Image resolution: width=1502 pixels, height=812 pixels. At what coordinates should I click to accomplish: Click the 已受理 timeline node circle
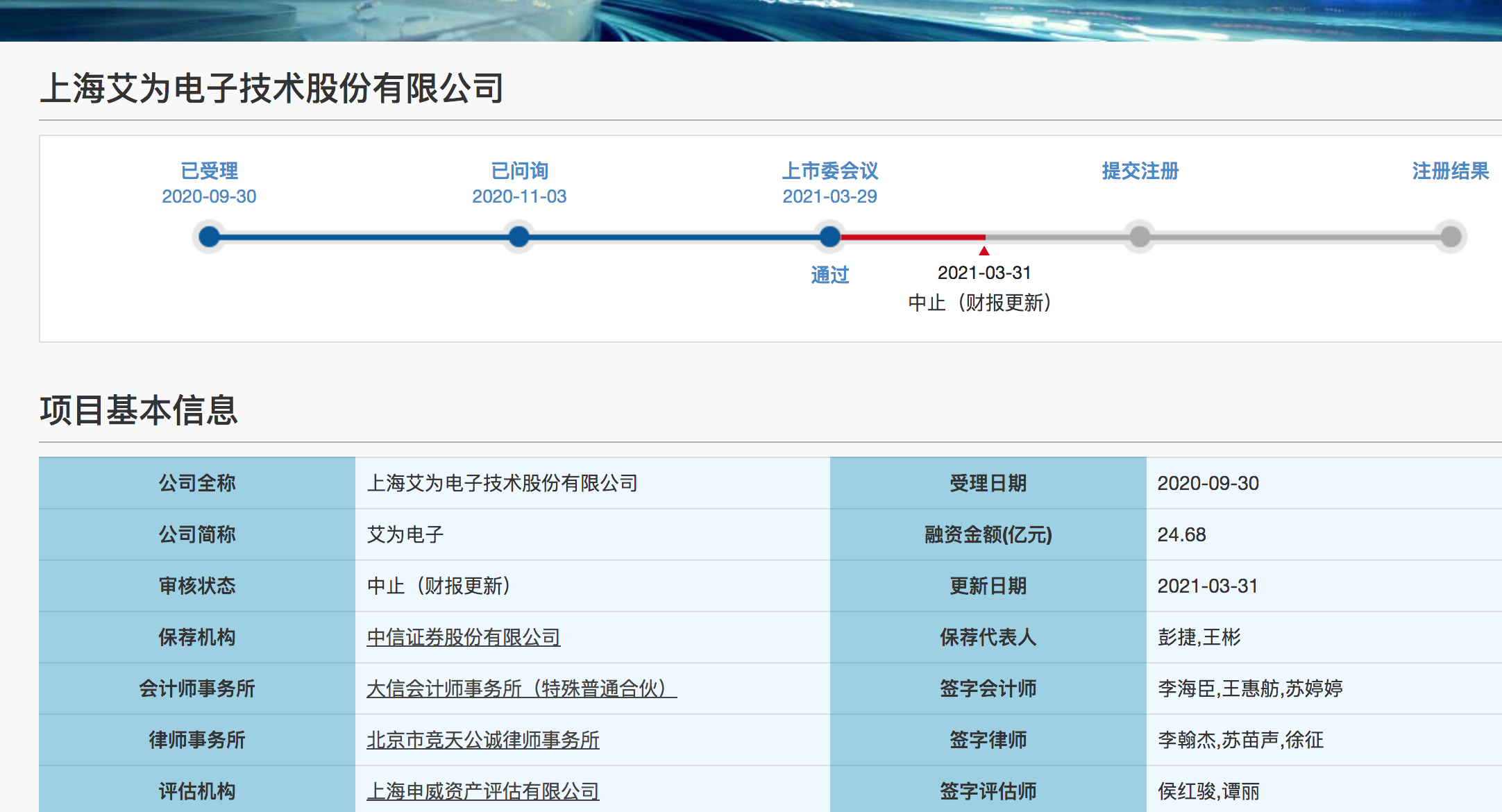pos(209,237)
